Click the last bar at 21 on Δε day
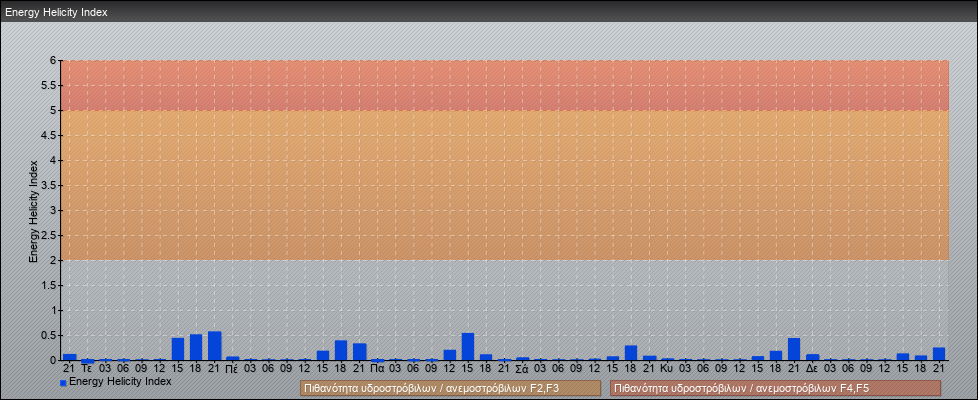 pos(939,354)
